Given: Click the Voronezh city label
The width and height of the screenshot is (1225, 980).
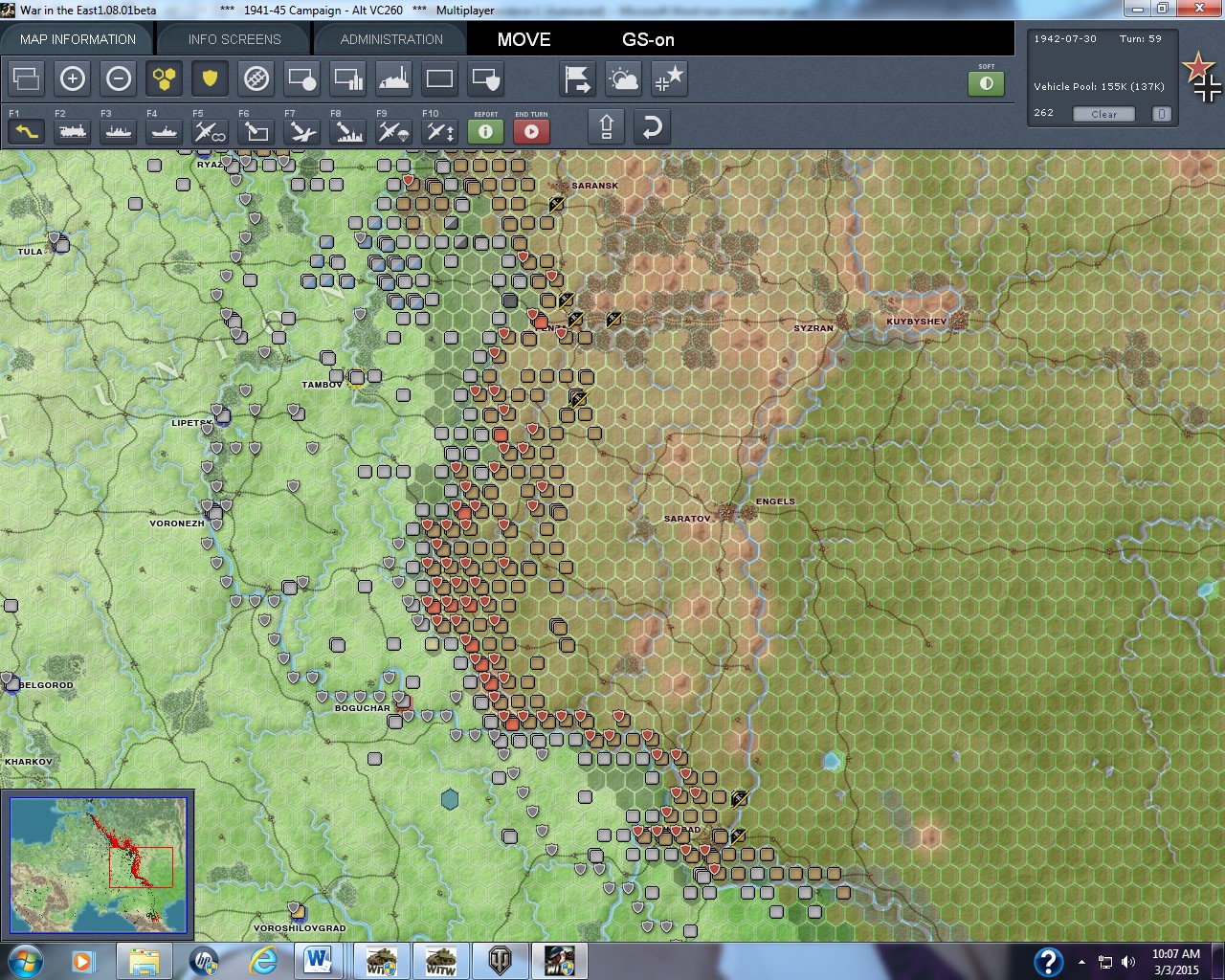Looking at the screenshot, I should 177,523.
